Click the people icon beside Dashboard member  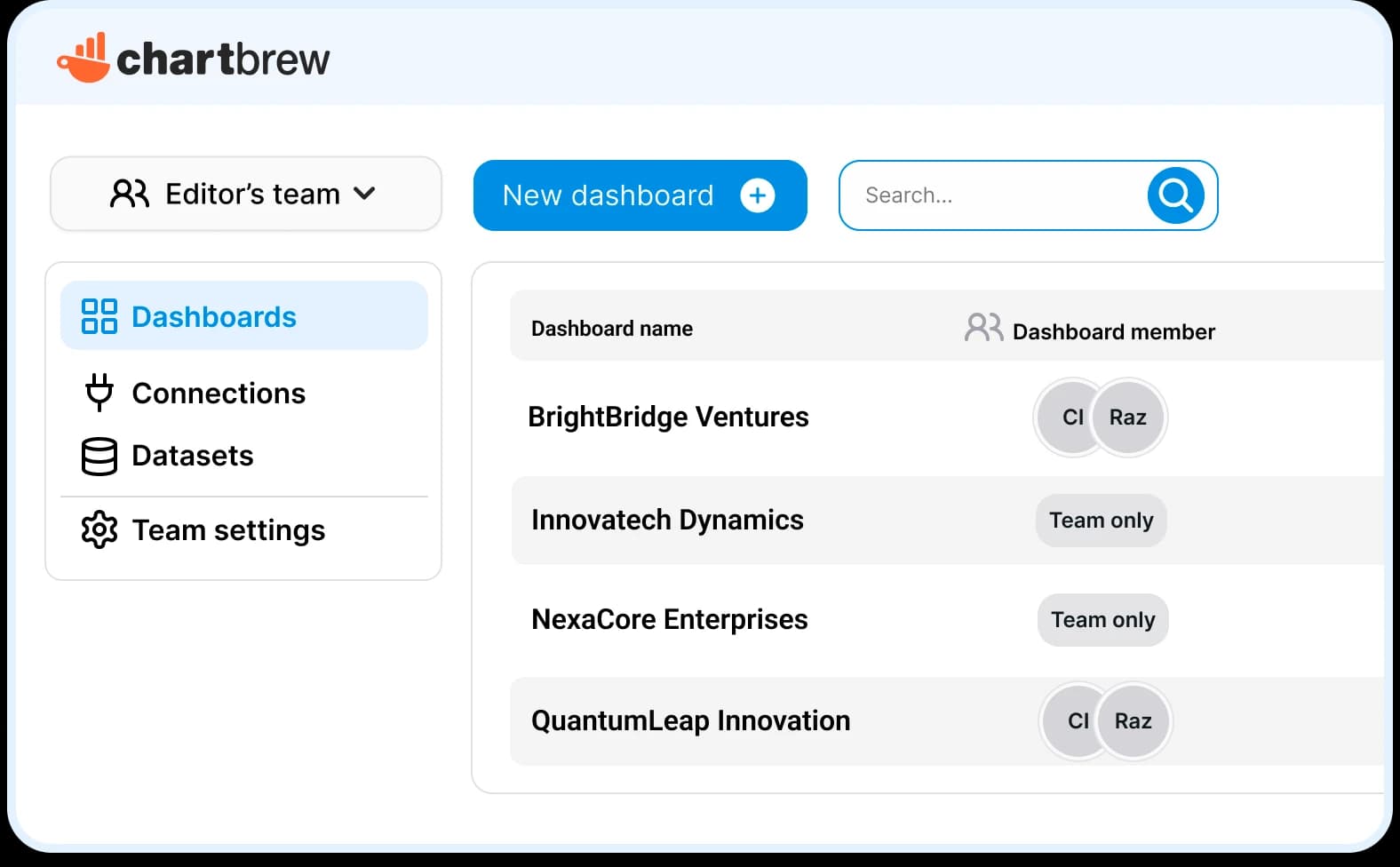[983, 328]
